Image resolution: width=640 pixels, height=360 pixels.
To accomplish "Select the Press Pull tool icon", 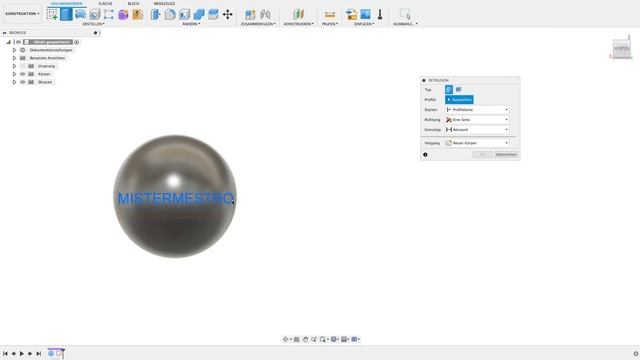I will tap(156, 14).
